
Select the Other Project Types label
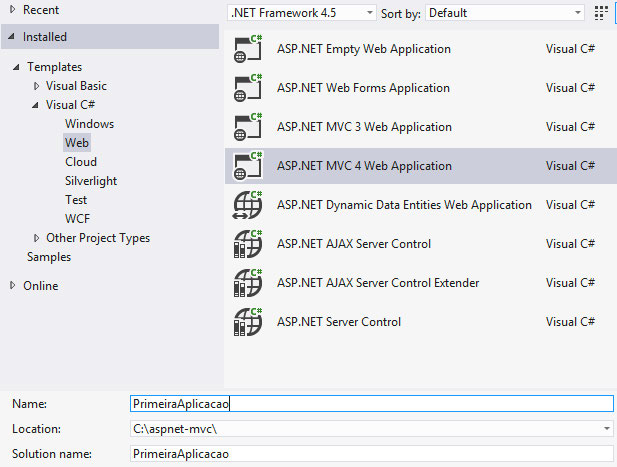coord(98,238)
